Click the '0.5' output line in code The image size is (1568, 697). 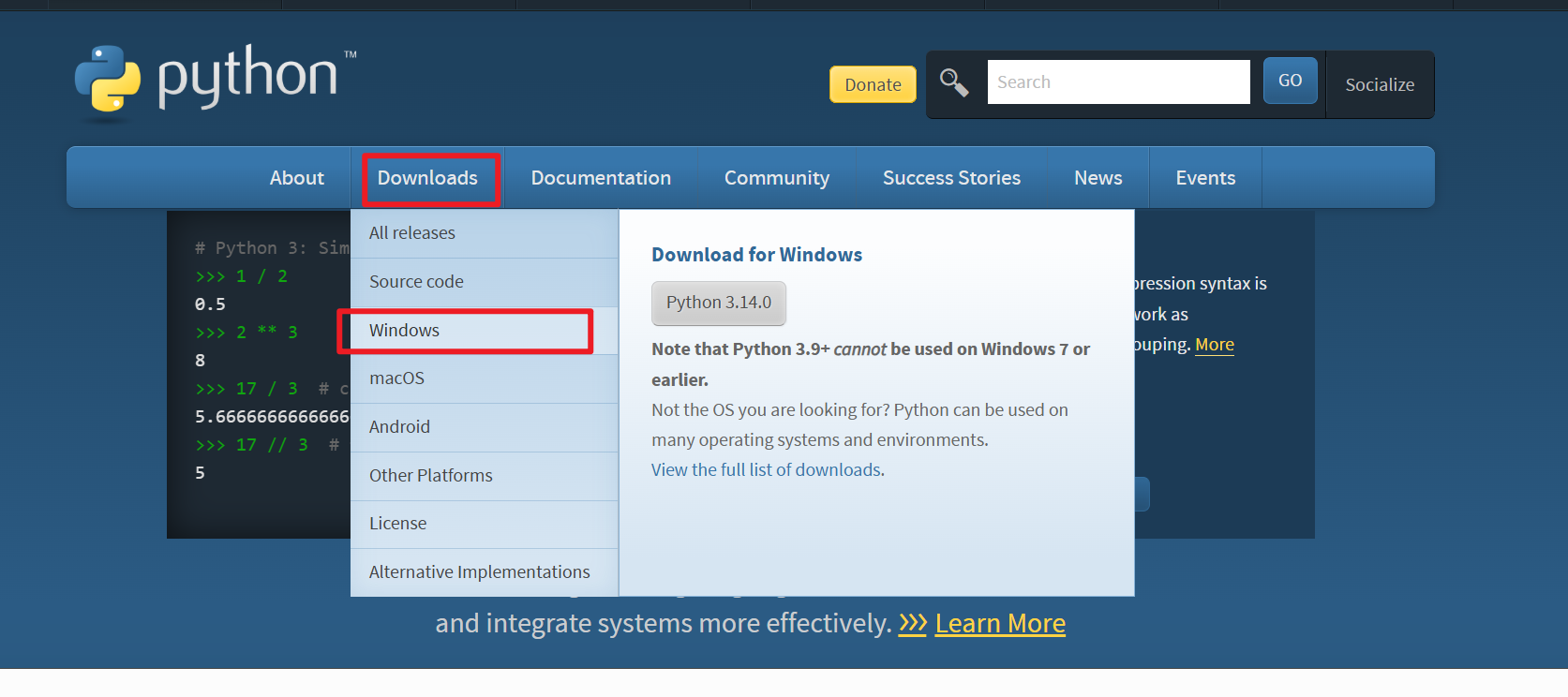(210, 304)
